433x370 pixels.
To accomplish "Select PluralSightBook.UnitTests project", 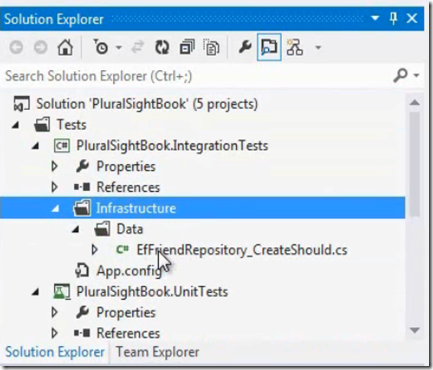I will (152, 292).
